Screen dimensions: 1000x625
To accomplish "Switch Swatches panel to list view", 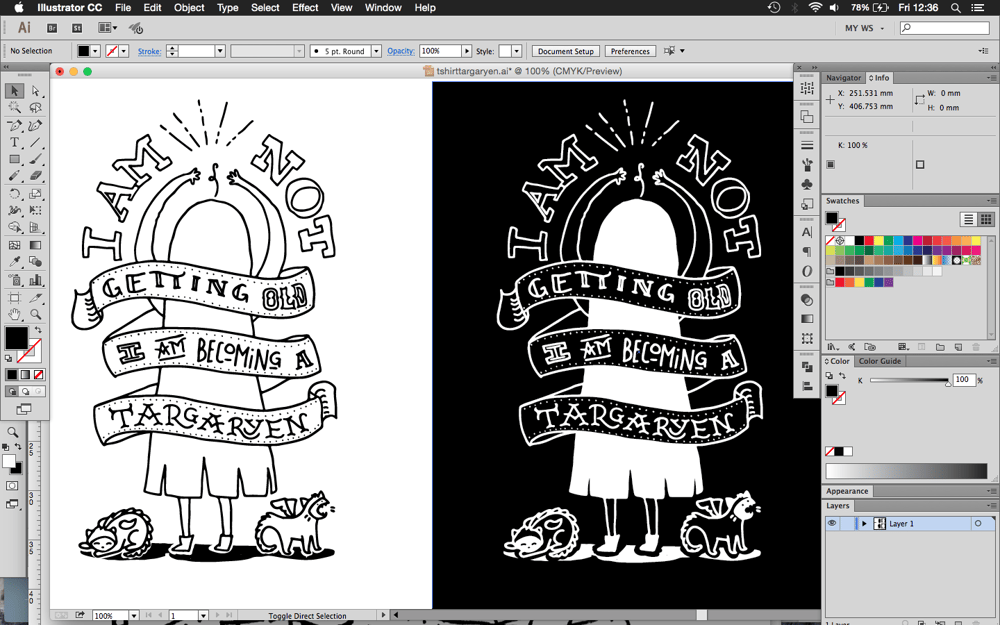I will (968, 219).
